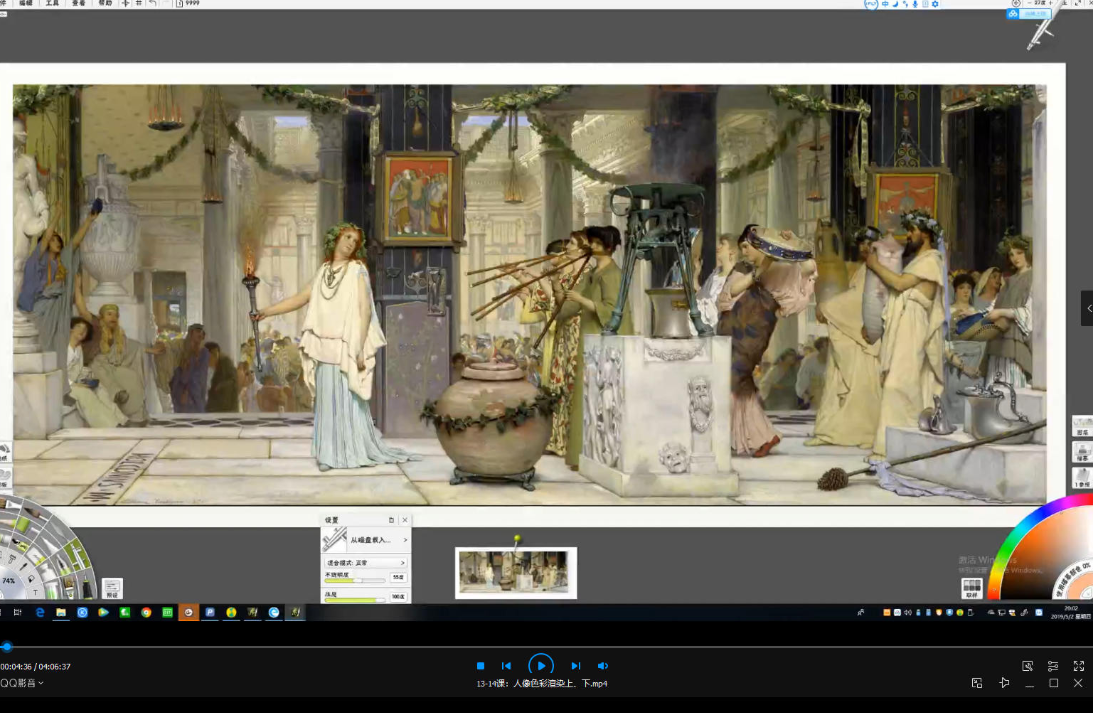Viewport: 1093px width, 713px height.
Task: Select the paint bucket tool on wheel
Action: [x=31, y=578]
